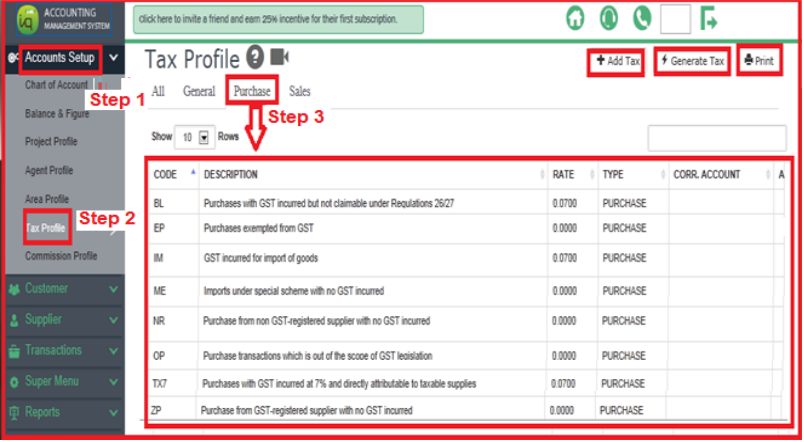Switch to the Sales tab

(299, 91)
